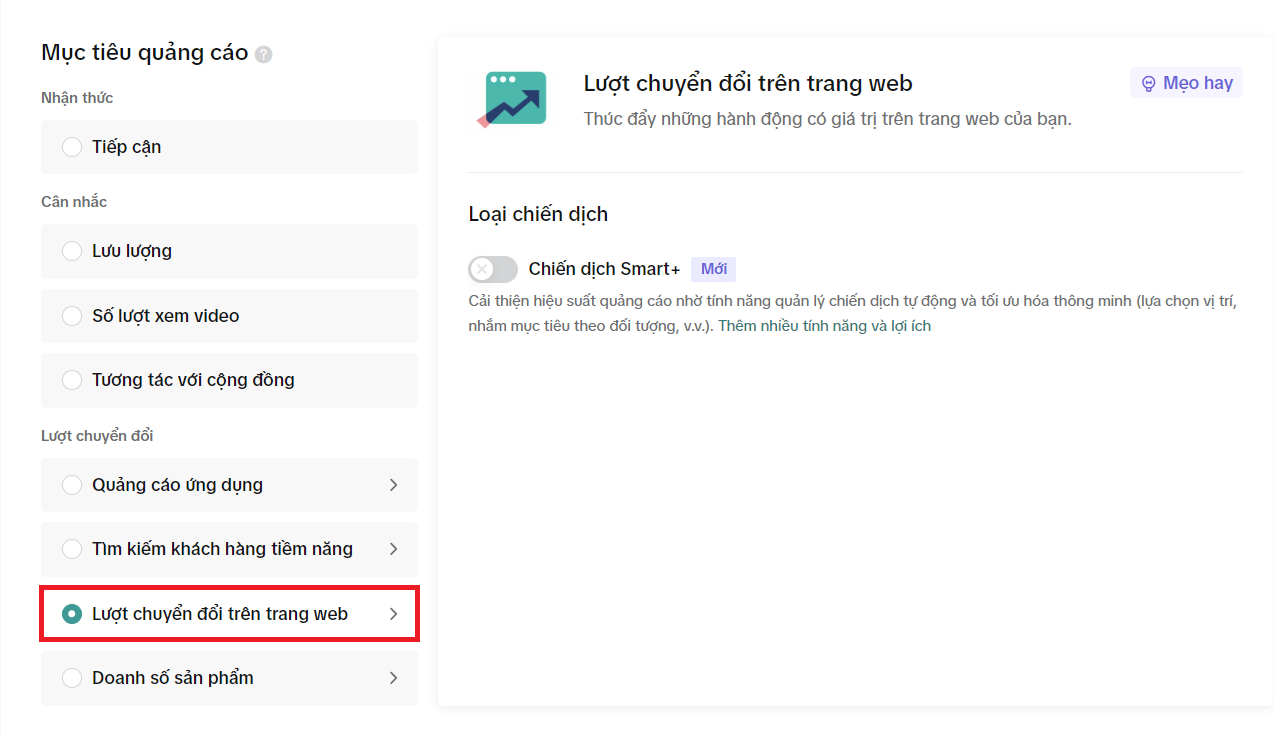This screenshot has height=737, width=1274.
Task: Click help icon beside Mục tiêu quảng cáo
Action: click(x=263, y=54)
